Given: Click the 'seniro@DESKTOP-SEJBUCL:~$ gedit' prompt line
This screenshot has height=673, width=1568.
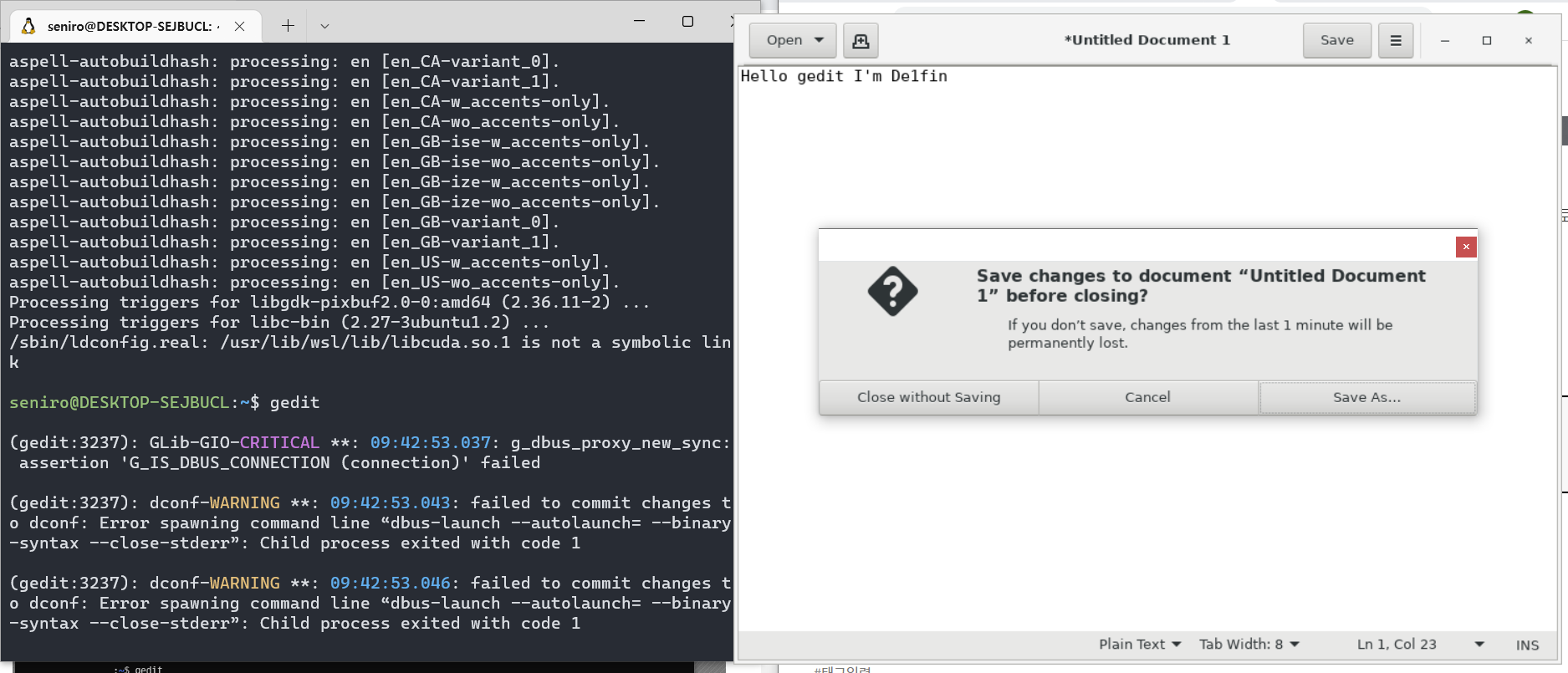Looking at the screenshot, I should coord(165,402).
